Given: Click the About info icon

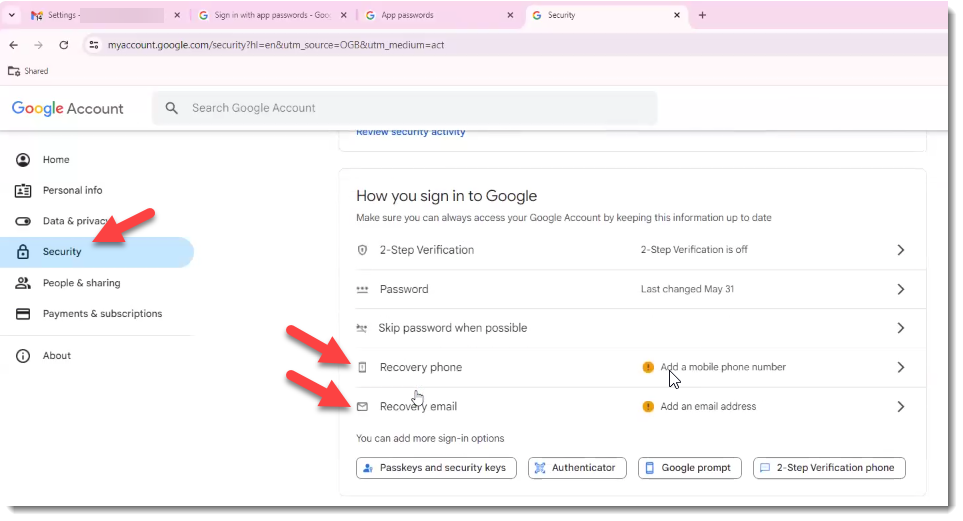Looking at the screenshot, I should coord(23,356).
